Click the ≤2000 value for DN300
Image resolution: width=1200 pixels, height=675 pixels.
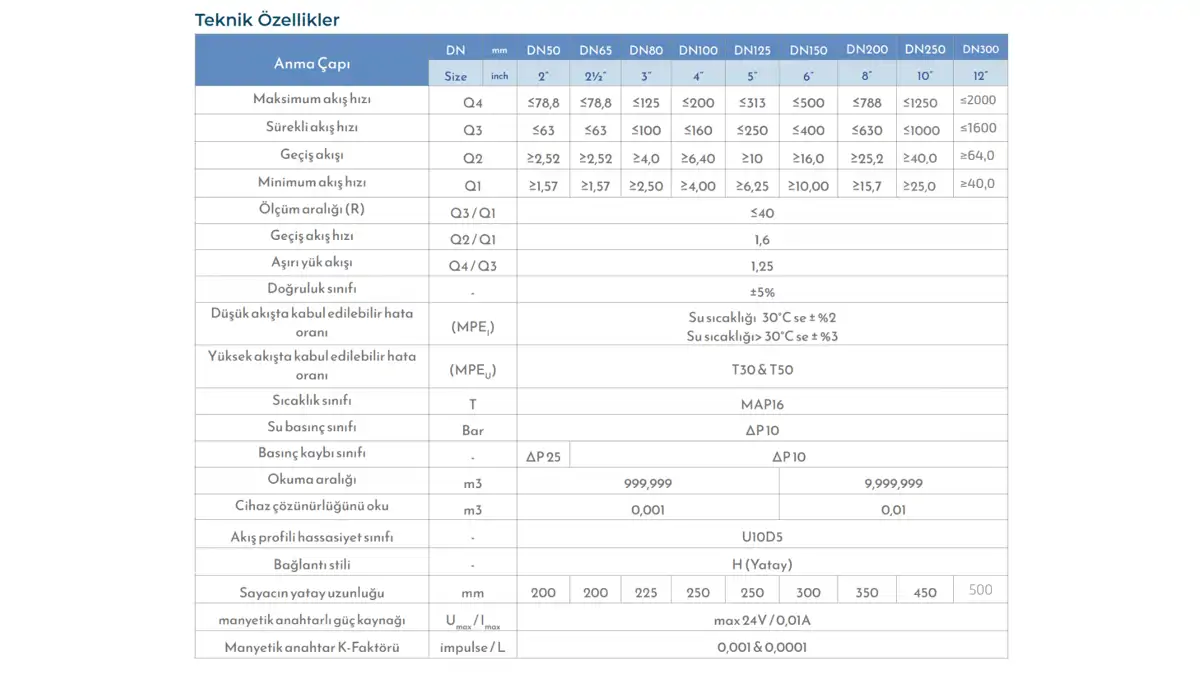click(980, 100)
